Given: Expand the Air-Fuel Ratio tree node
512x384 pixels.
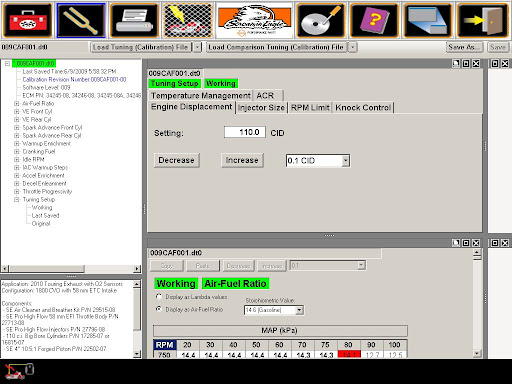Looking at the screenshot, I should (17, 103).
